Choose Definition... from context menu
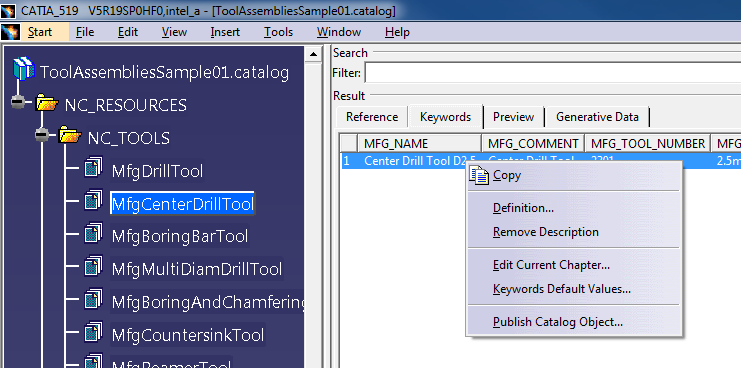 (x=523, y=208)
